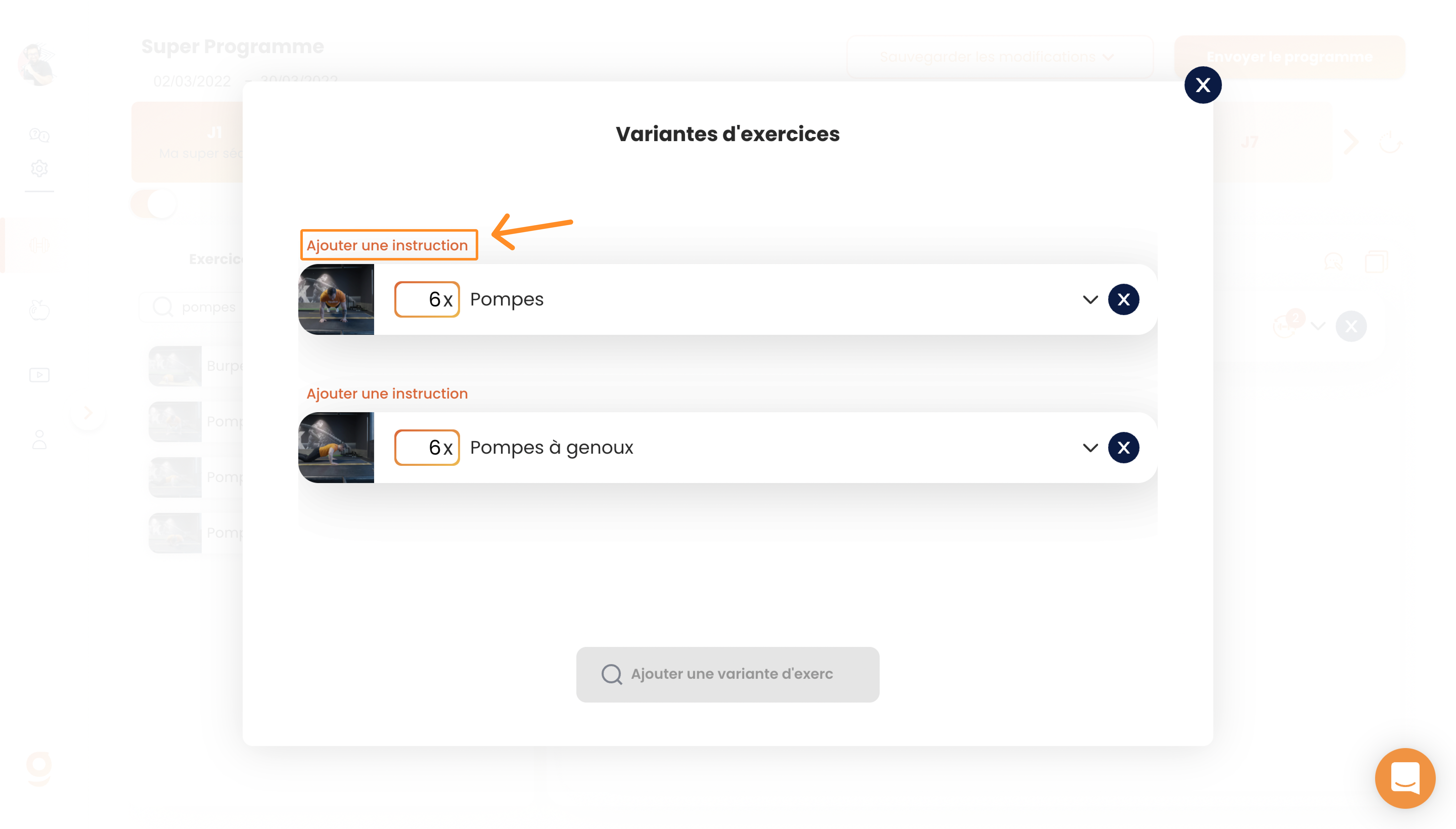
Task: Click Ajouter une instruction above Pompes
Action: click(387, 245)
